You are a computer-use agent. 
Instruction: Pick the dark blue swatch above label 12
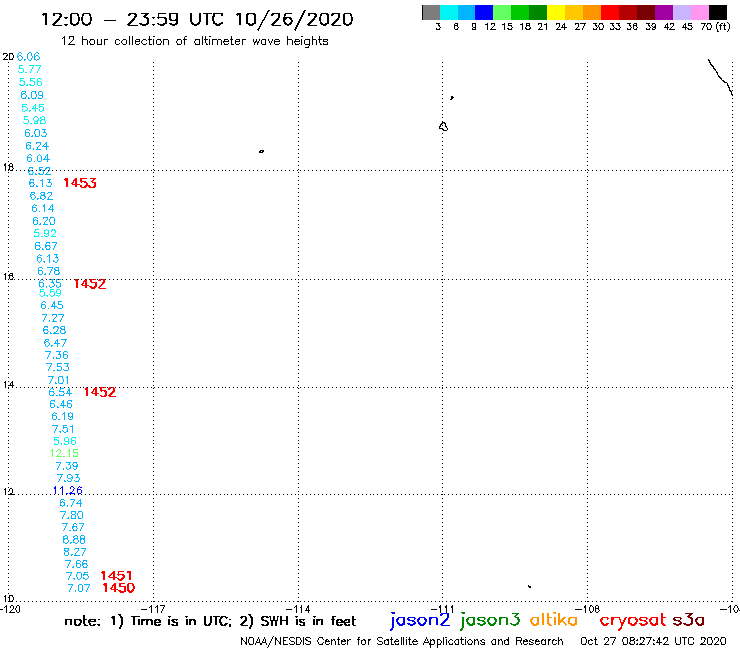(x=484, y=12)
